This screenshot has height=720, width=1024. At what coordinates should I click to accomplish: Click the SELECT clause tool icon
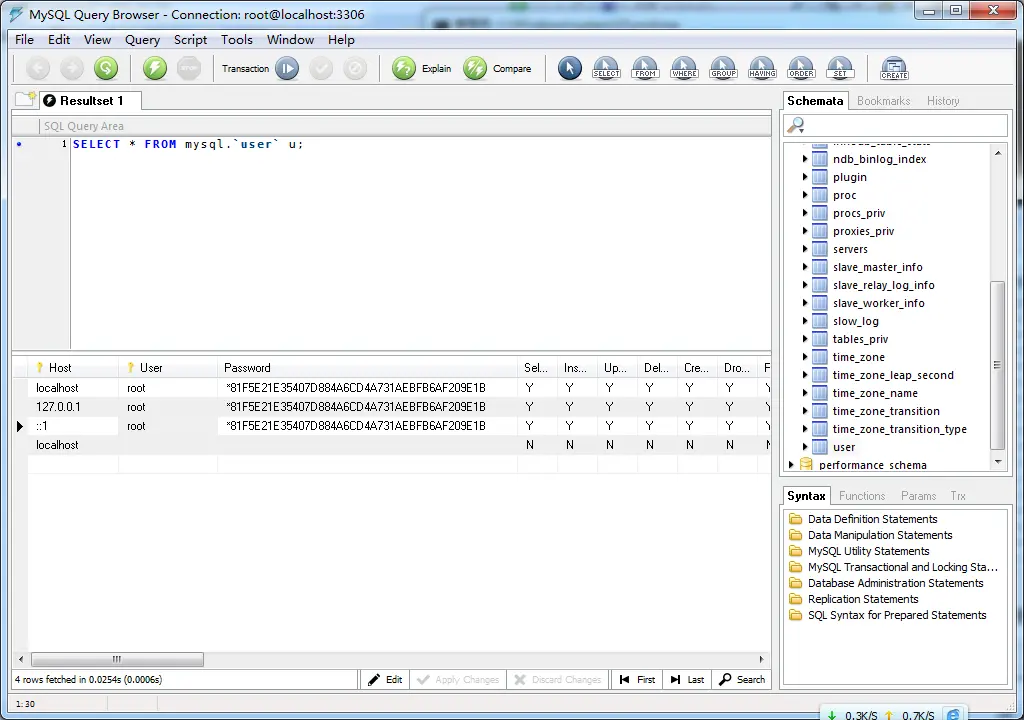(x=606, y=68)
